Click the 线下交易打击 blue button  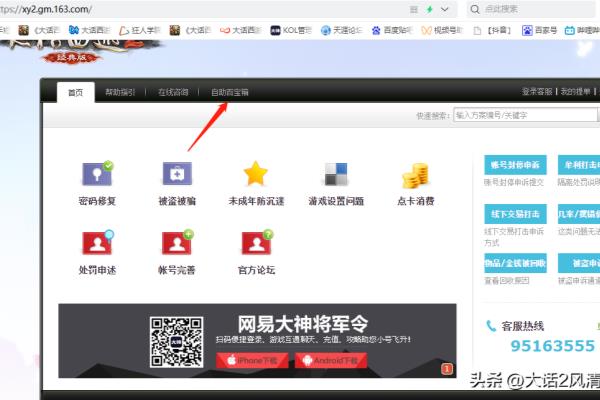click(x=515, y=214)
